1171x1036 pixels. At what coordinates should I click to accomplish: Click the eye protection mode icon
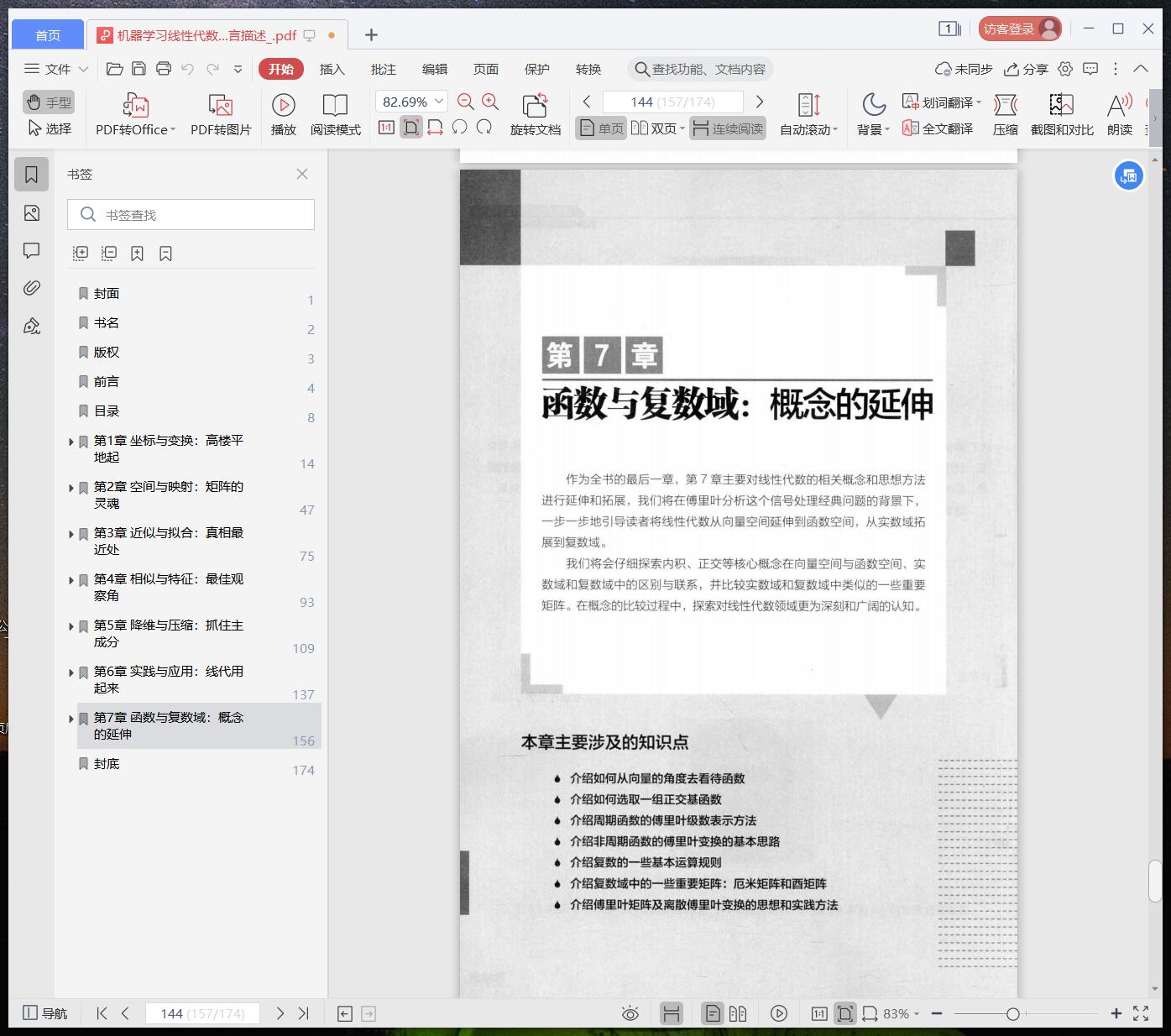click(x=630, y=1013)
